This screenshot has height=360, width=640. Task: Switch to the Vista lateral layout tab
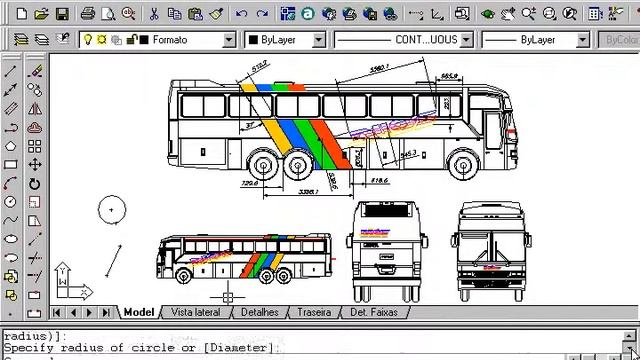coord(196,312)
